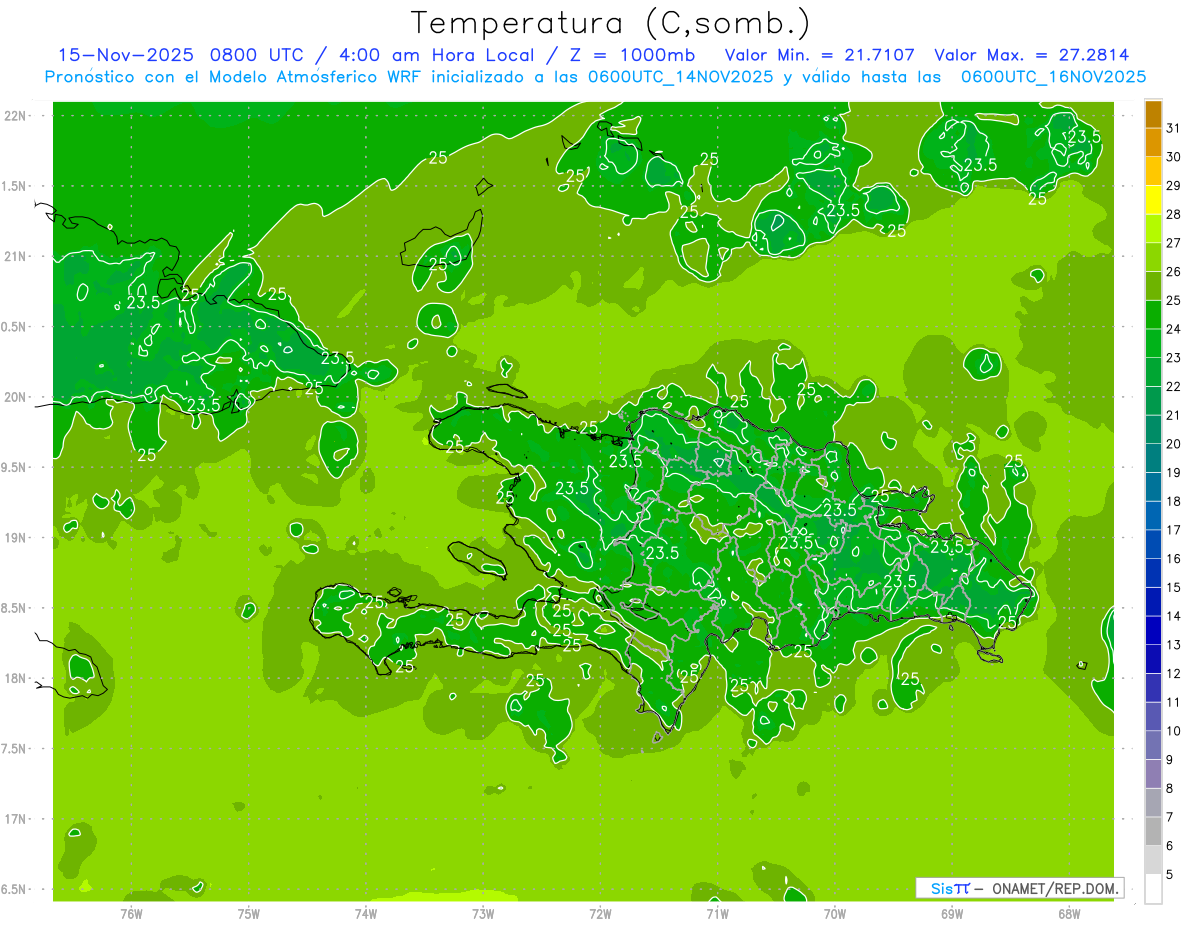
Task: Click the legend scale value 28
Action: click(x=1174, y=214)
